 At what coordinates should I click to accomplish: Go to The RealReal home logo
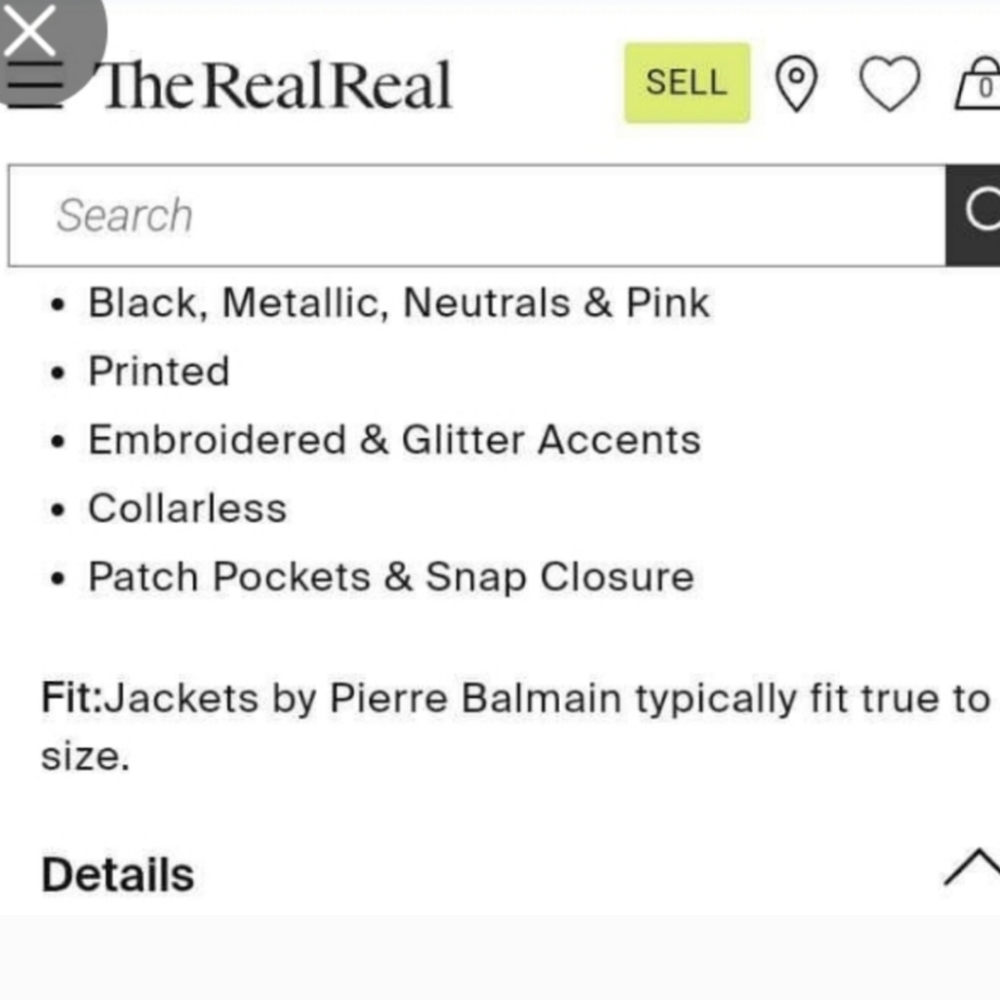(x=277, y=85)
